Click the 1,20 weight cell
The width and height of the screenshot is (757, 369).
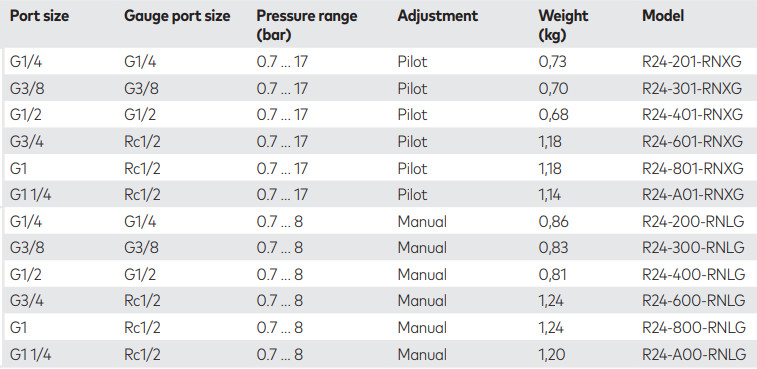(552, 355)
